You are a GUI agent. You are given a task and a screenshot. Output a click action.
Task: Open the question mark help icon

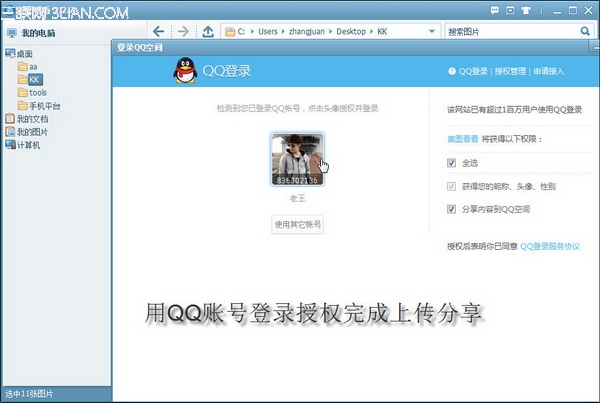click(x=452, y=71)
